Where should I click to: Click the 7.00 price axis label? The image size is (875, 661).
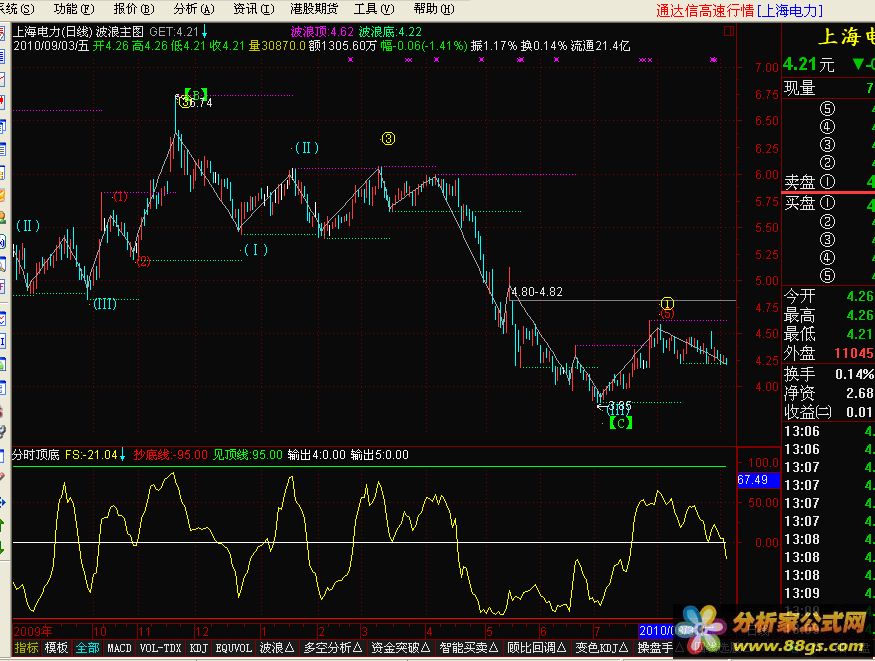767,67
